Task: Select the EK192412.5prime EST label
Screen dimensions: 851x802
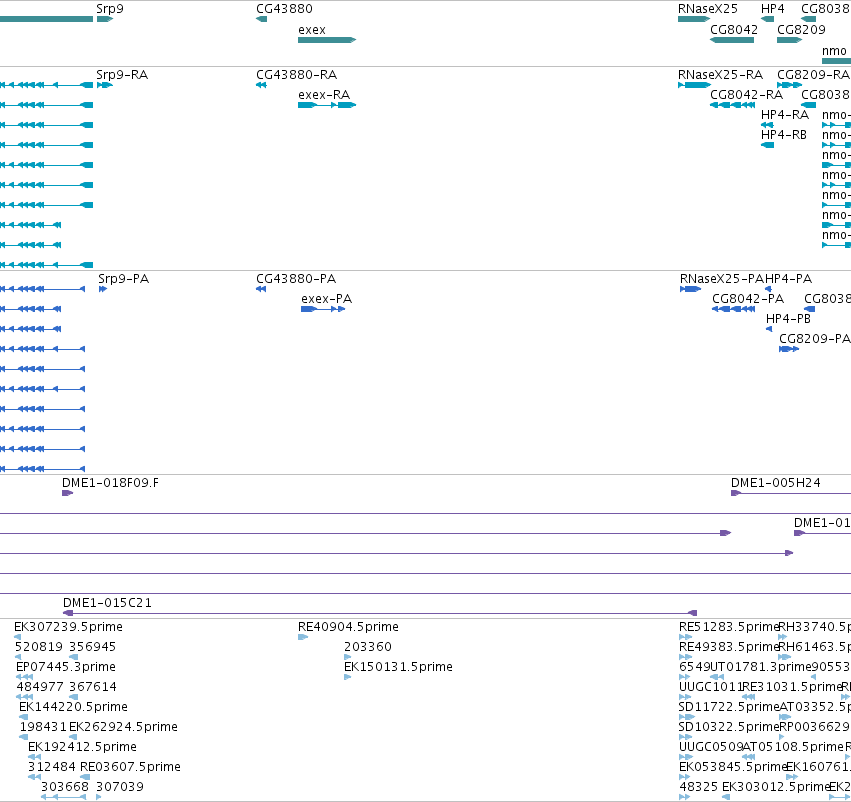Action: [x=82, y=747]
